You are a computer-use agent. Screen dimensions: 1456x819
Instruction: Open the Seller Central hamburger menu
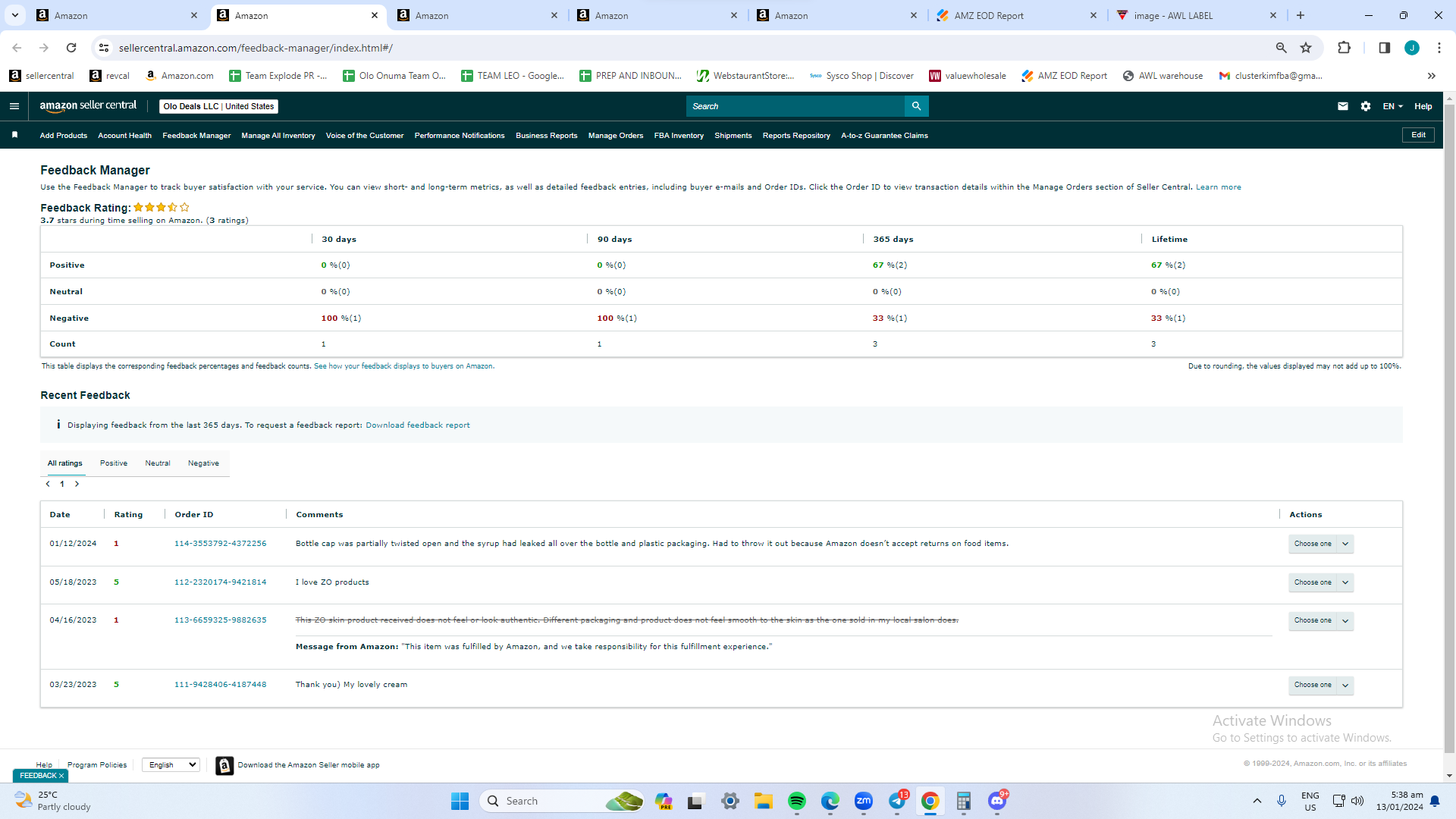(14, 106)
